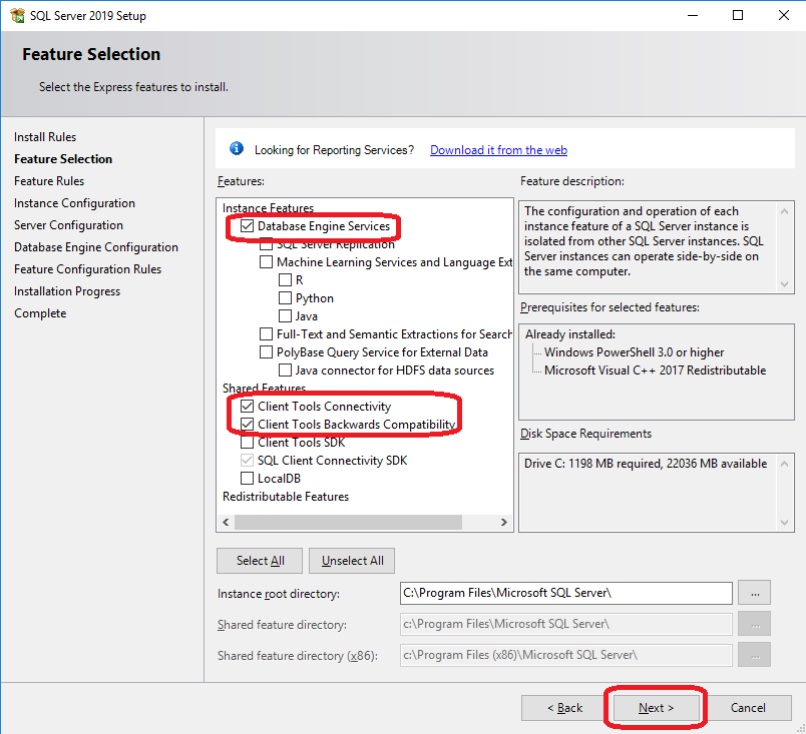Click the SQL Server Setup title bar icon
Image resolution: width=806 pixels, height=734 pixels.
[x=17, y=15]
